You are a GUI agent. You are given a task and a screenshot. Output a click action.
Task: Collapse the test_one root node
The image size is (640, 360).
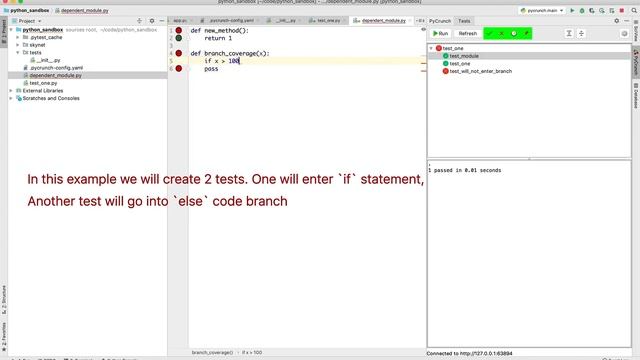click(x=431, y=48)
